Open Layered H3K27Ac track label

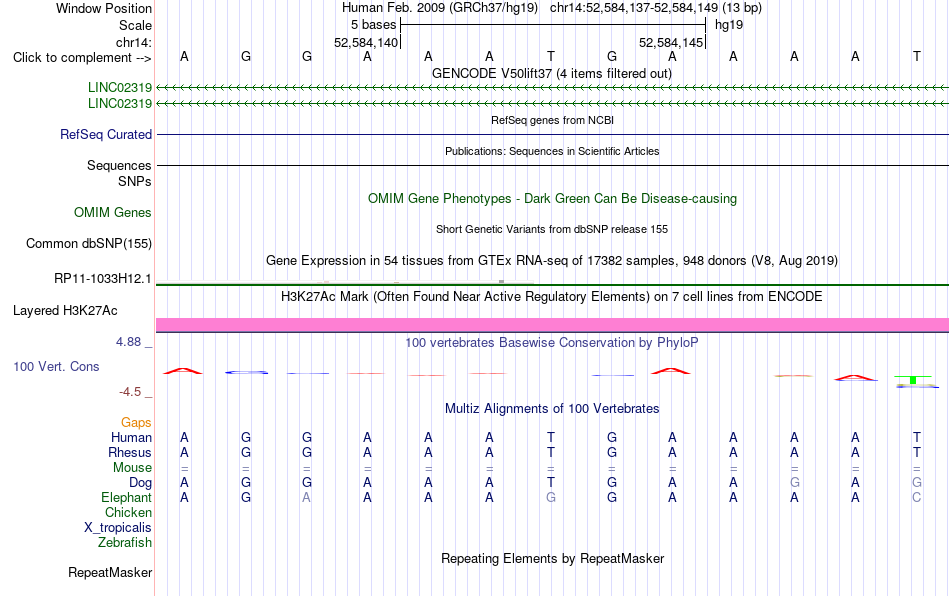tap(65, 311)
